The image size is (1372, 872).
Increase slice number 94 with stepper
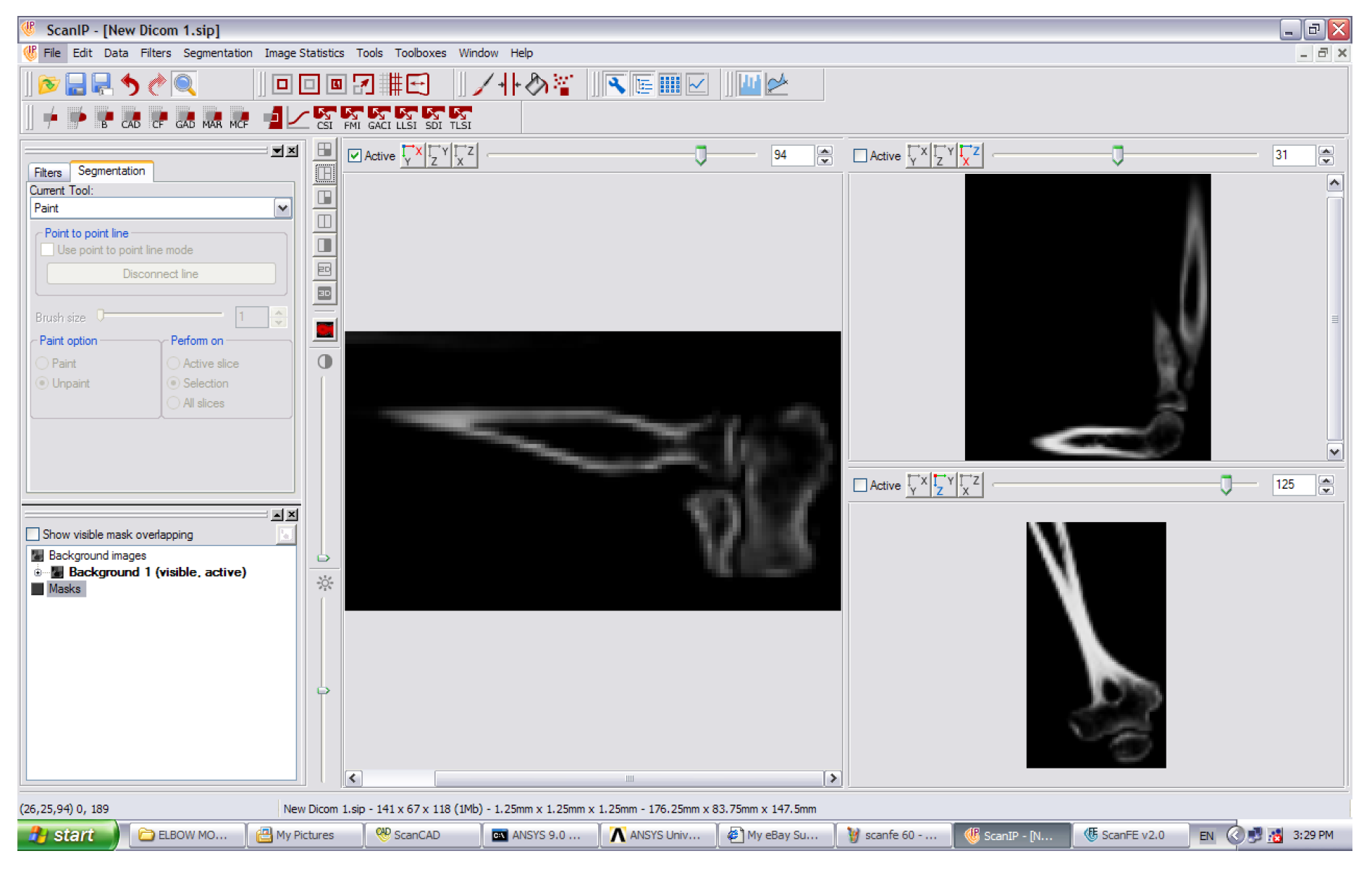[x=825, y=151]
